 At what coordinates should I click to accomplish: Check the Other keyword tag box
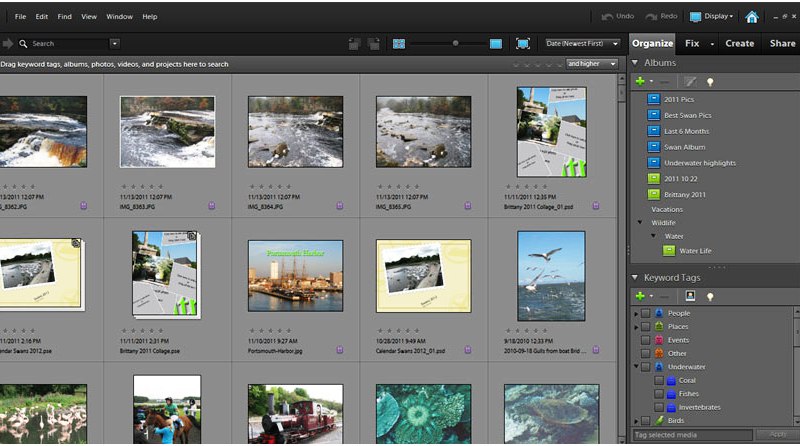point(645,353)
